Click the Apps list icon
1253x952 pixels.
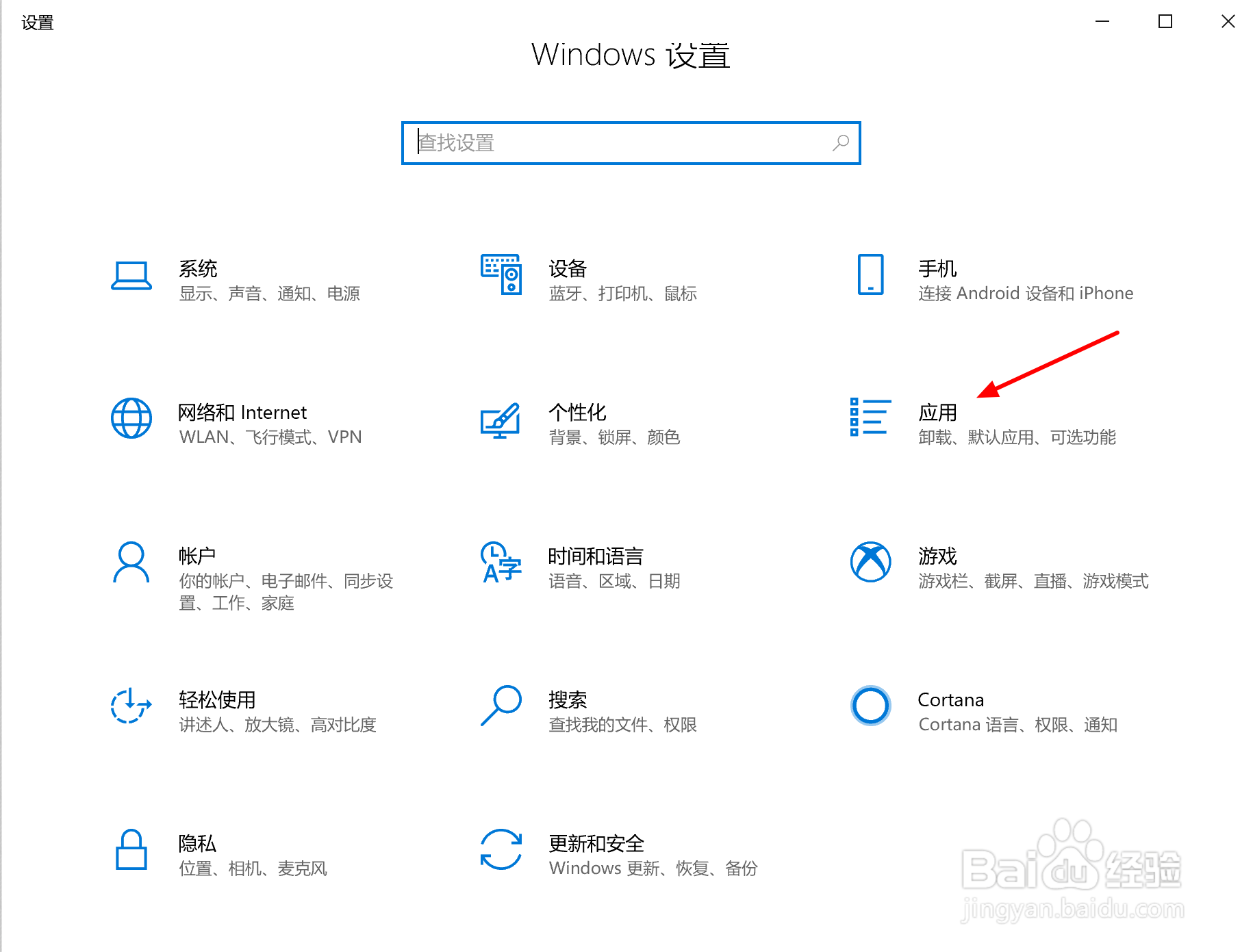click(870, 417)
